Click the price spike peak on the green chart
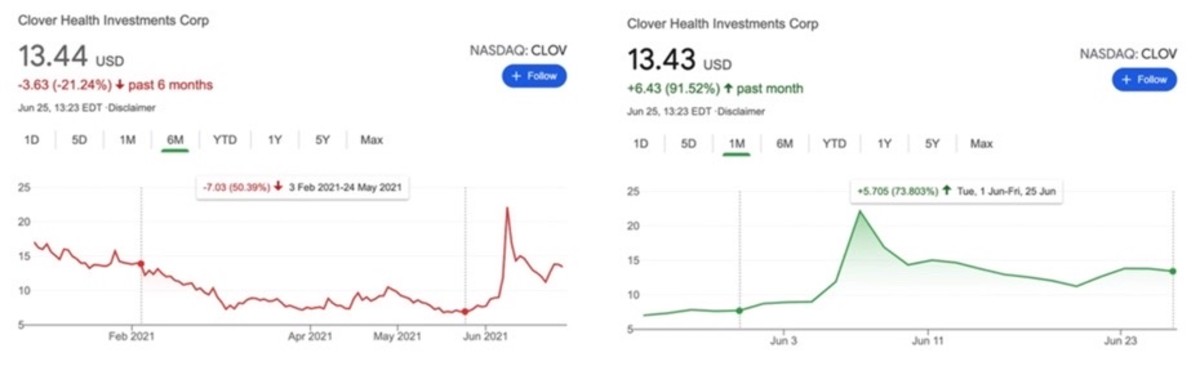 tap(860, 211)
